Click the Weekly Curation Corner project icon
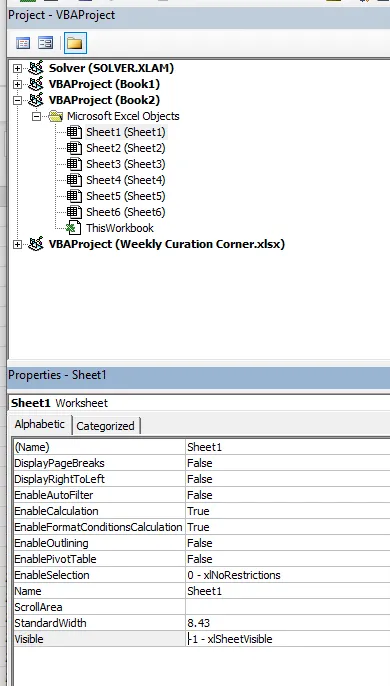390x686 pixels. click(36, 244)
